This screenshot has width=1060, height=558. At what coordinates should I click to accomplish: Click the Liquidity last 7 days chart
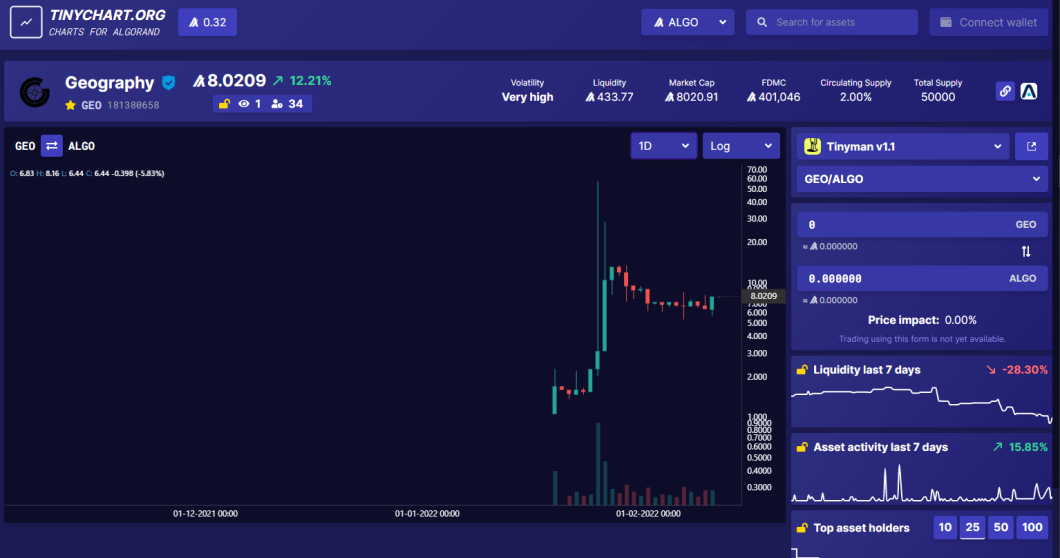pyautogui.click(x=922, y=404)
